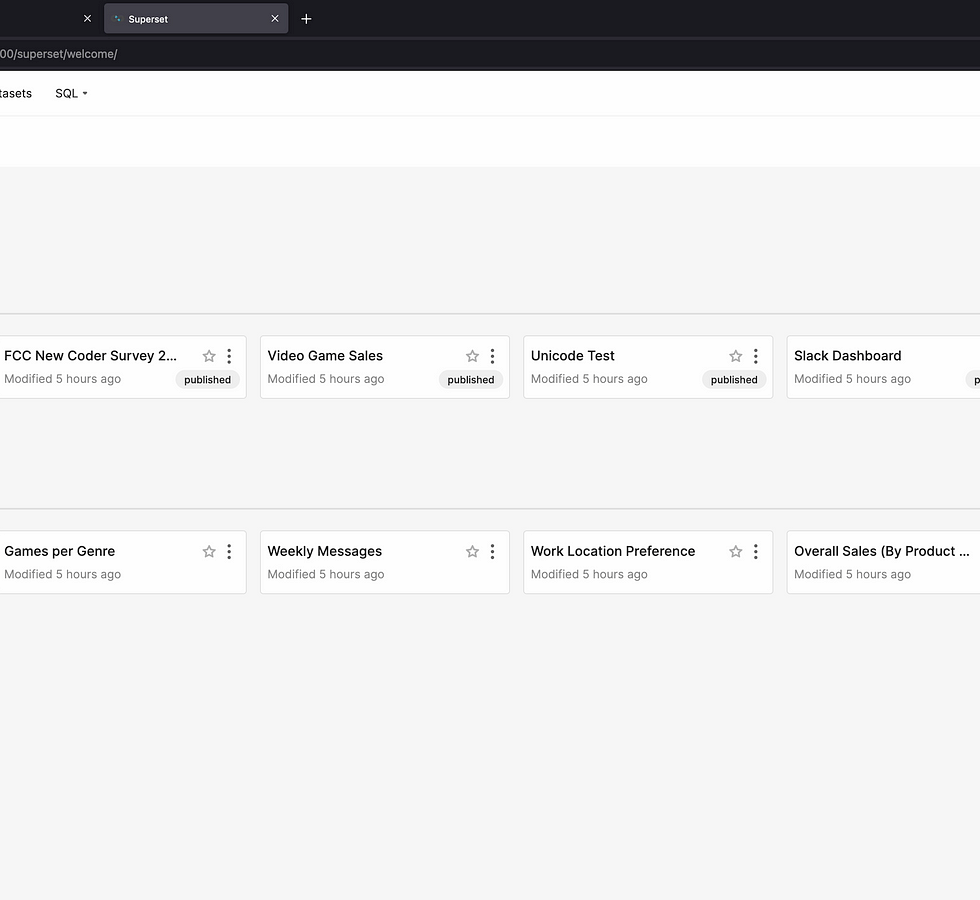980x900 pixels.
Task: Open three-dot menu on Video Game Sales
Action: click(492, 356)
